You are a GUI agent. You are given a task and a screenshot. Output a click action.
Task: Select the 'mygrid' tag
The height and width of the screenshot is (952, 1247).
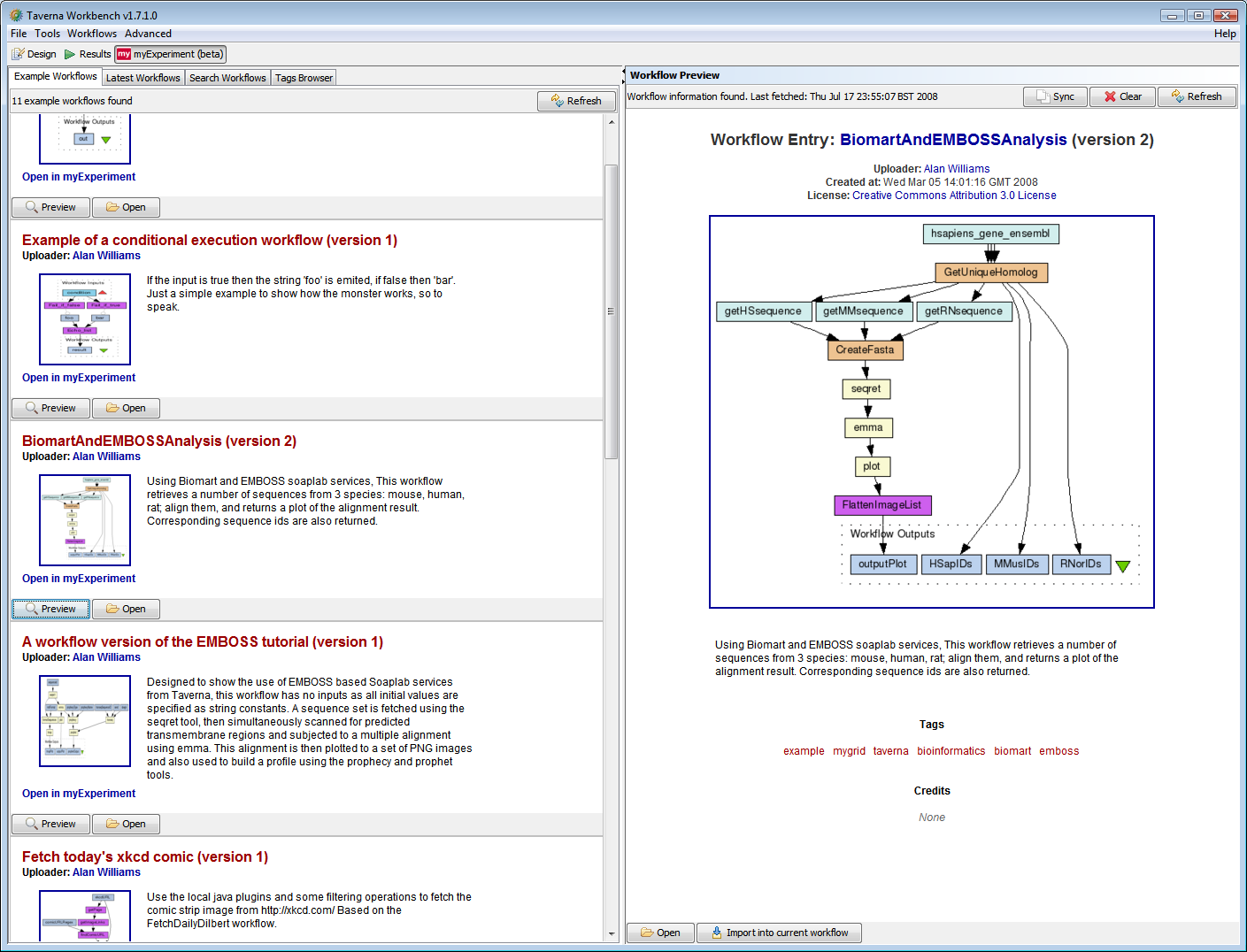pyautogui.click(x=849, y=751)
